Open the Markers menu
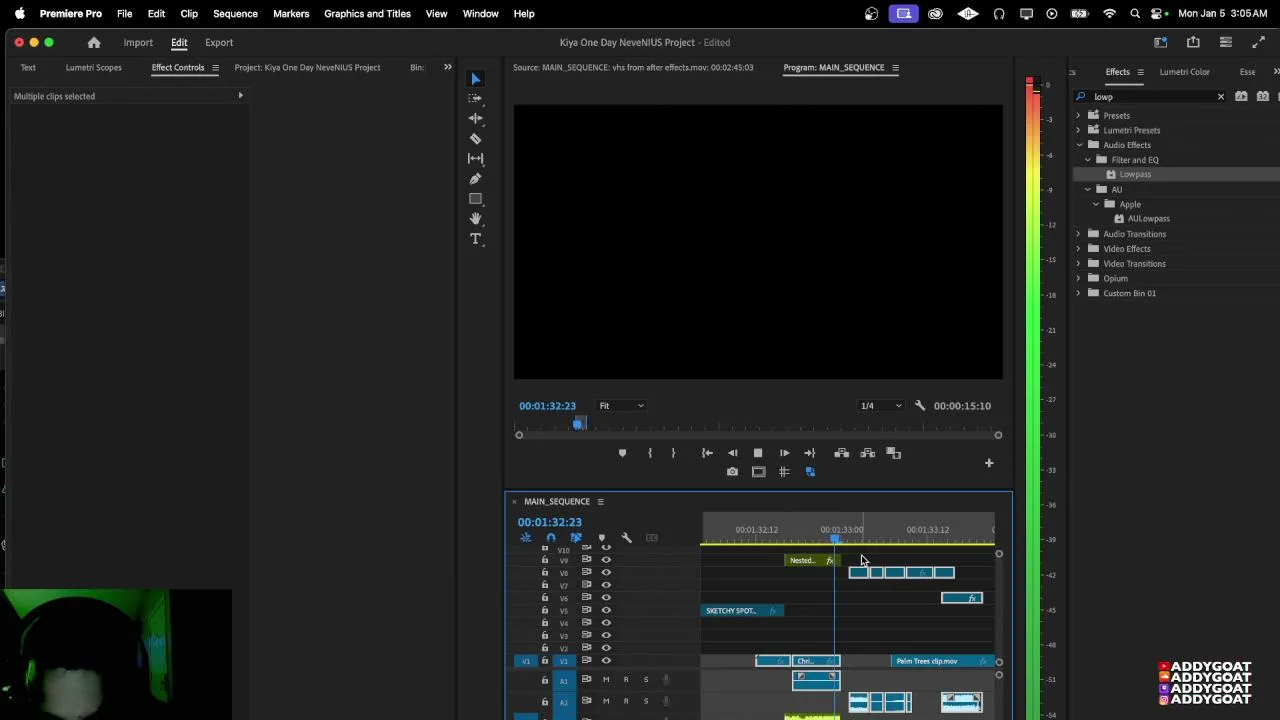 tap(291, 14)
